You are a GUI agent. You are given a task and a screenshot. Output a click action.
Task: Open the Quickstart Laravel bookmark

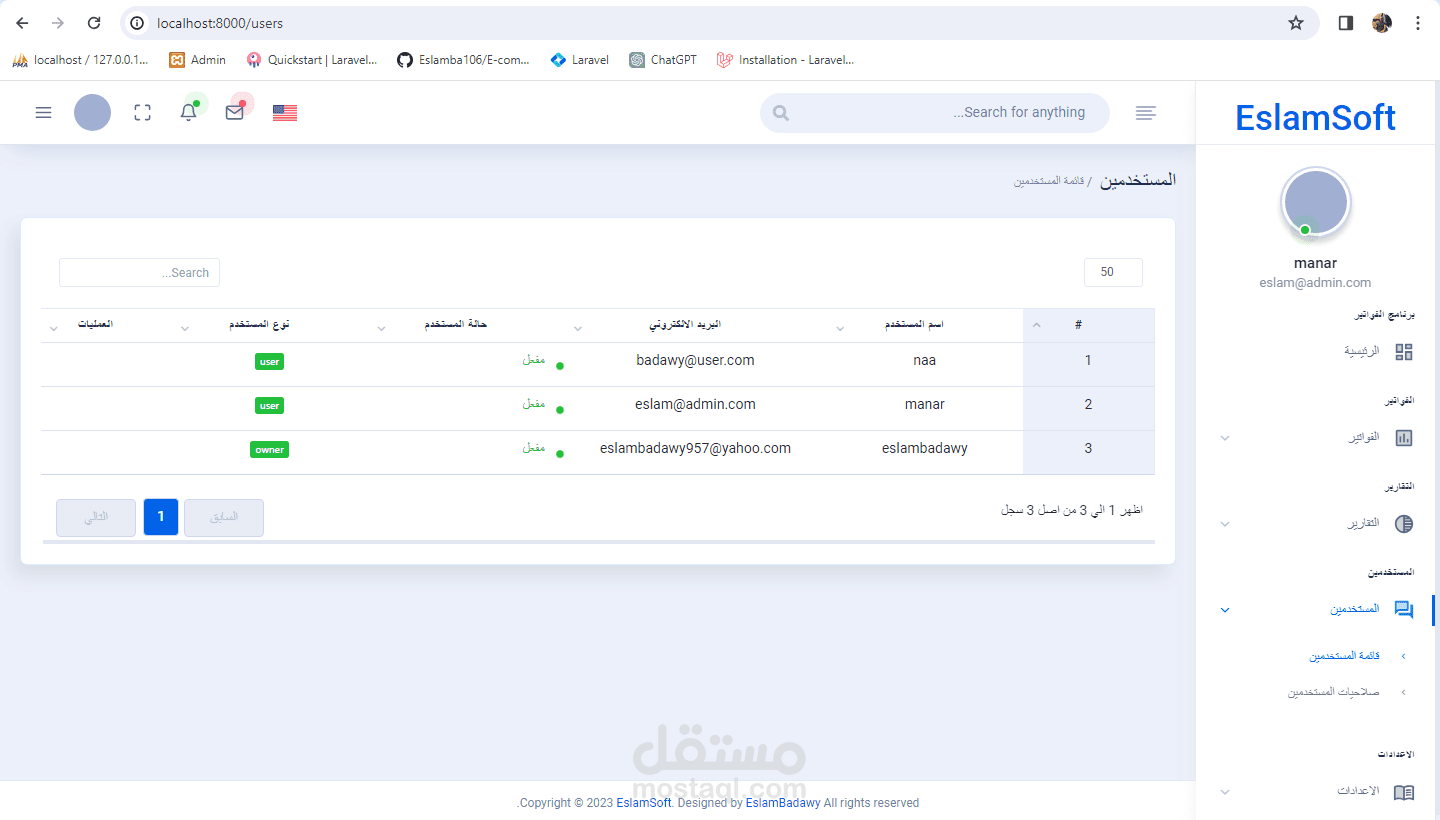tap(312, 60)
